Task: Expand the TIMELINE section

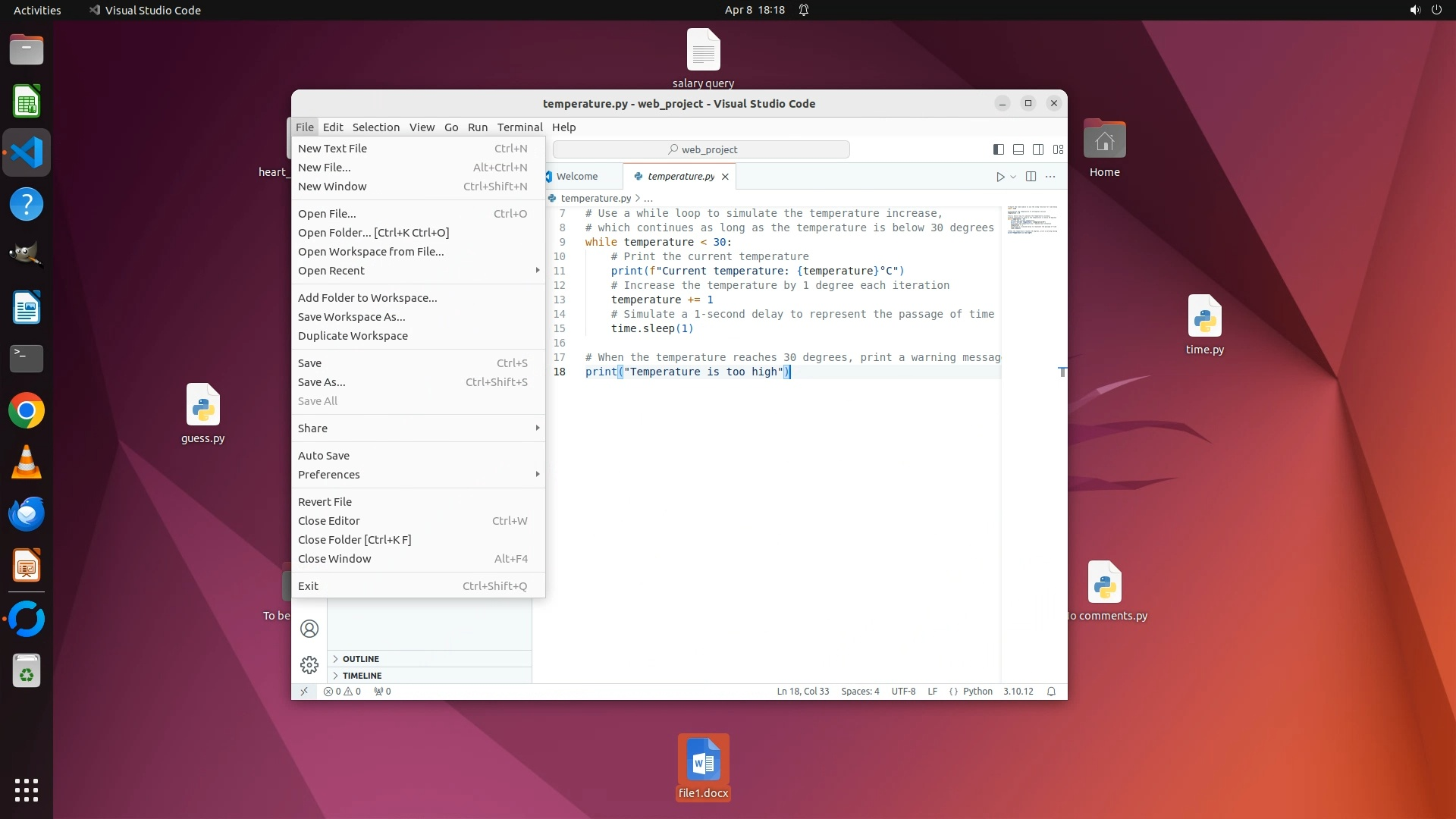Action: 362,676
